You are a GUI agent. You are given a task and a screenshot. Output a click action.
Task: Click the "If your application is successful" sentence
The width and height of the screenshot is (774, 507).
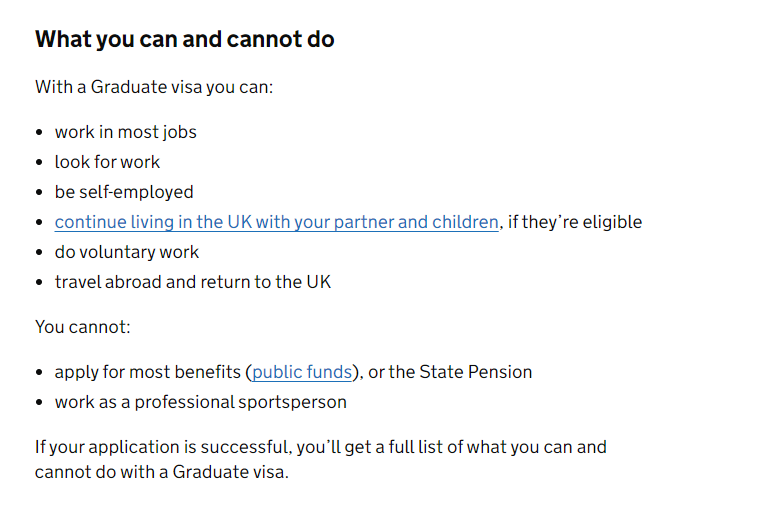point(321,459)
